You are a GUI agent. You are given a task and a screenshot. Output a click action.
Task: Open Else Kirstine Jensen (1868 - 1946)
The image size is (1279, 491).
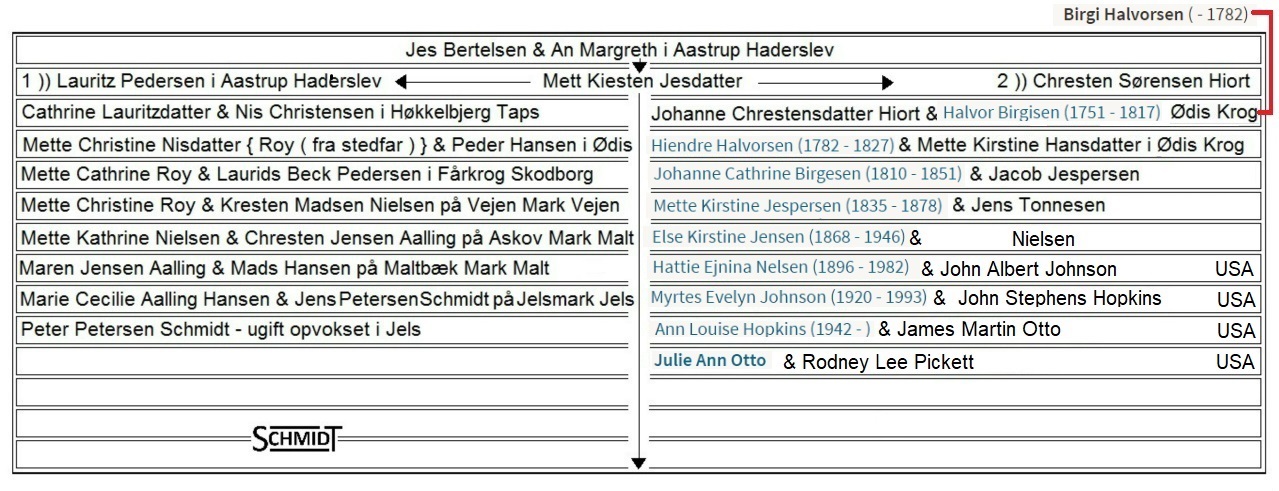point(778,237)
